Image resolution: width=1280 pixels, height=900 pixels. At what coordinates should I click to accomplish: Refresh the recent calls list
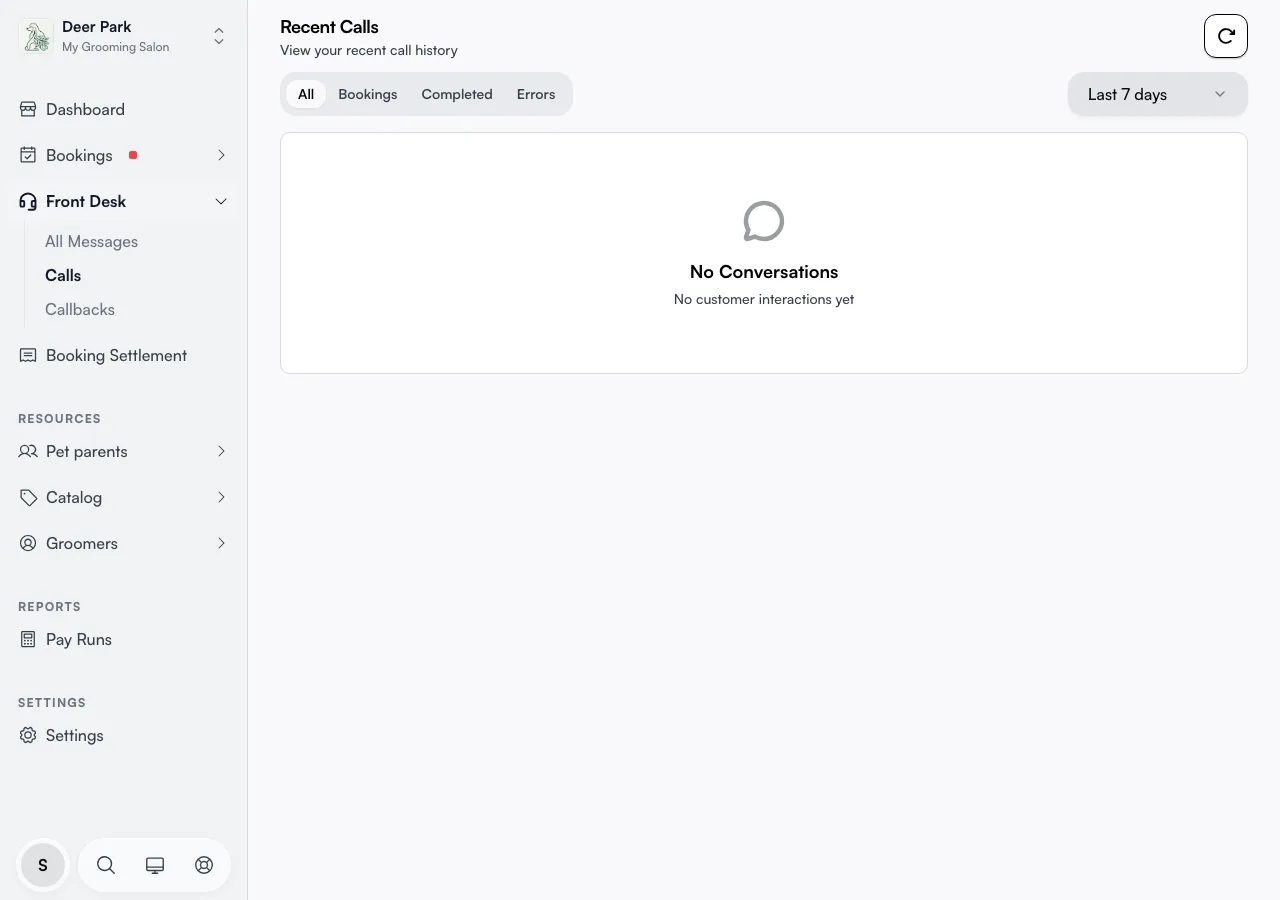(1226, 37)
